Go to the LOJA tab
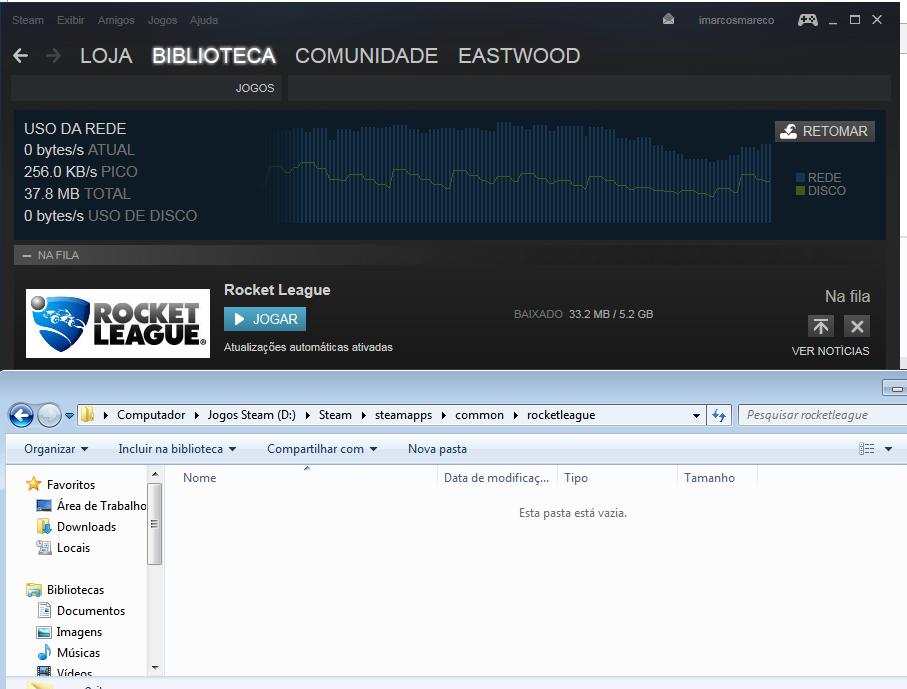907x689 pixels. pos(106,56)
